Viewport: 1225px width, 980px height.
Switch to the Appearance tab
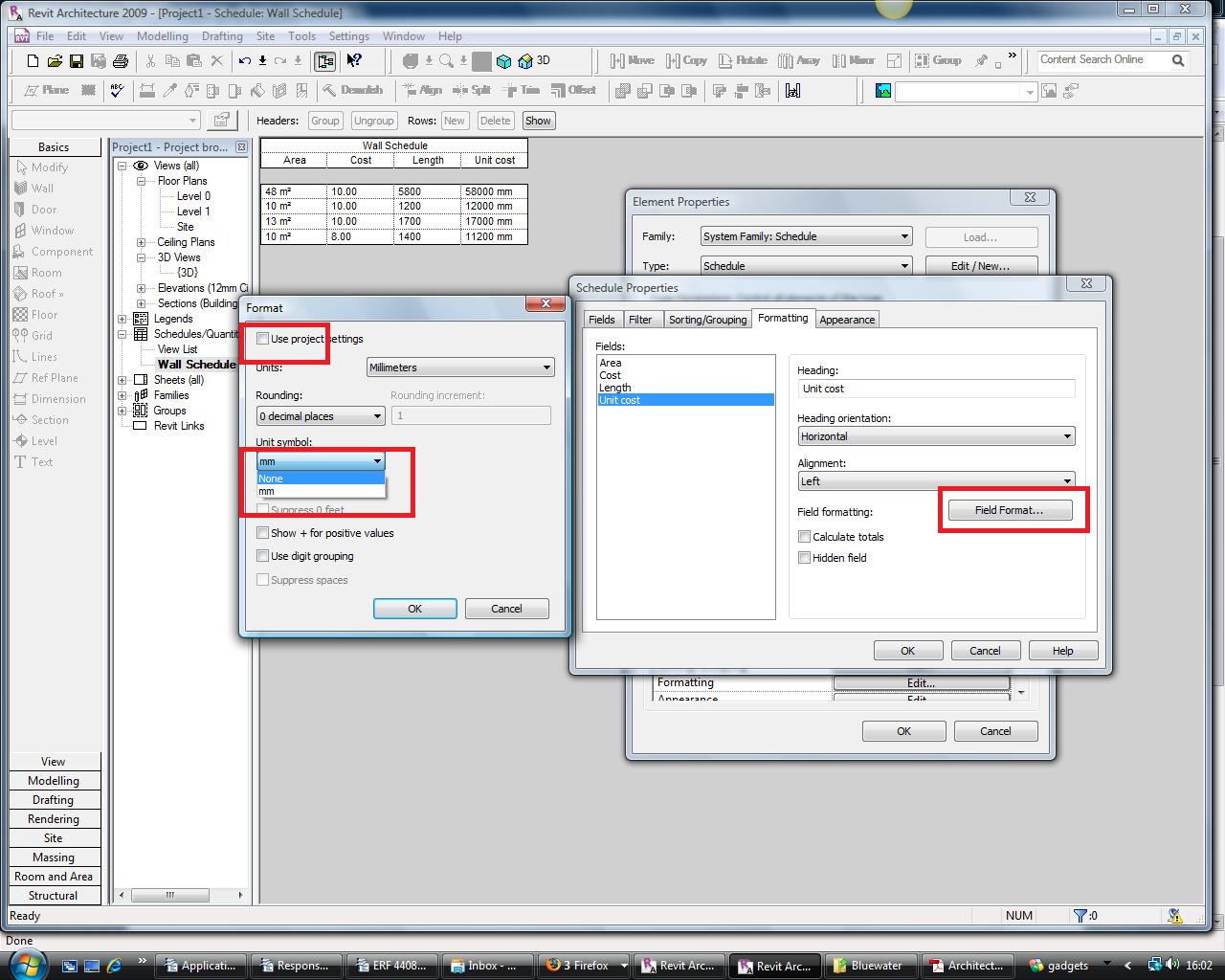[x=847, y=320]
